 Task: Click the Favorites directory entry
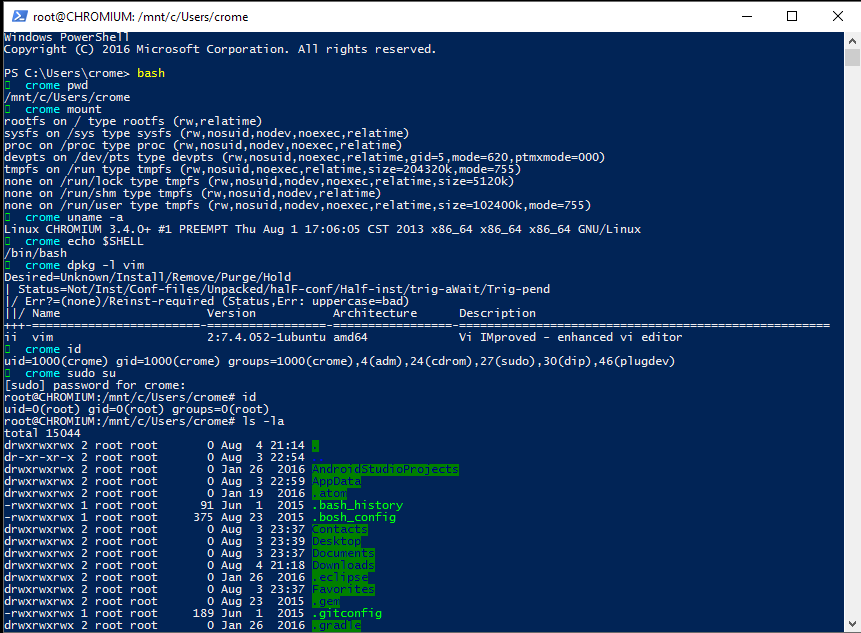[343, 590]
